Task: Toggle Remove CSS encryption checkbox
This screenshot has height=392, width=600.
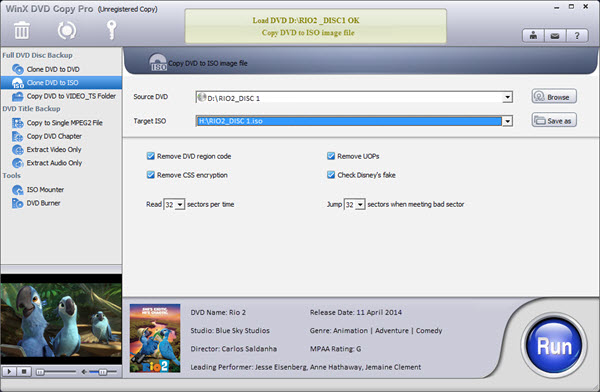Action: coord(151,175)
